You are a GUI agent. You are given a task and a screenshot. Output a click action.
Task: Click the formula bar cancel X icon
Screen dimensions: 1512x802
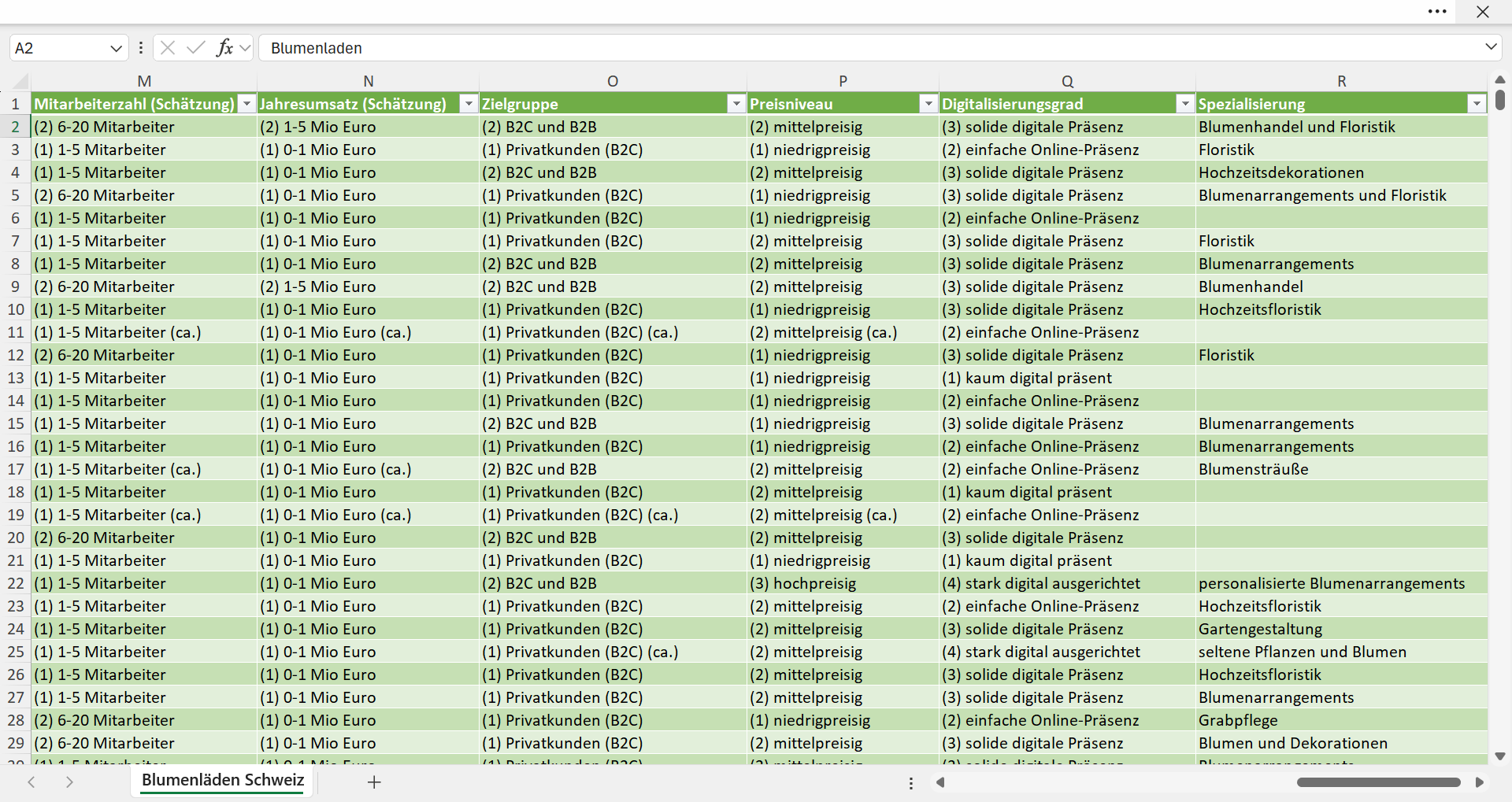point(168,48)
